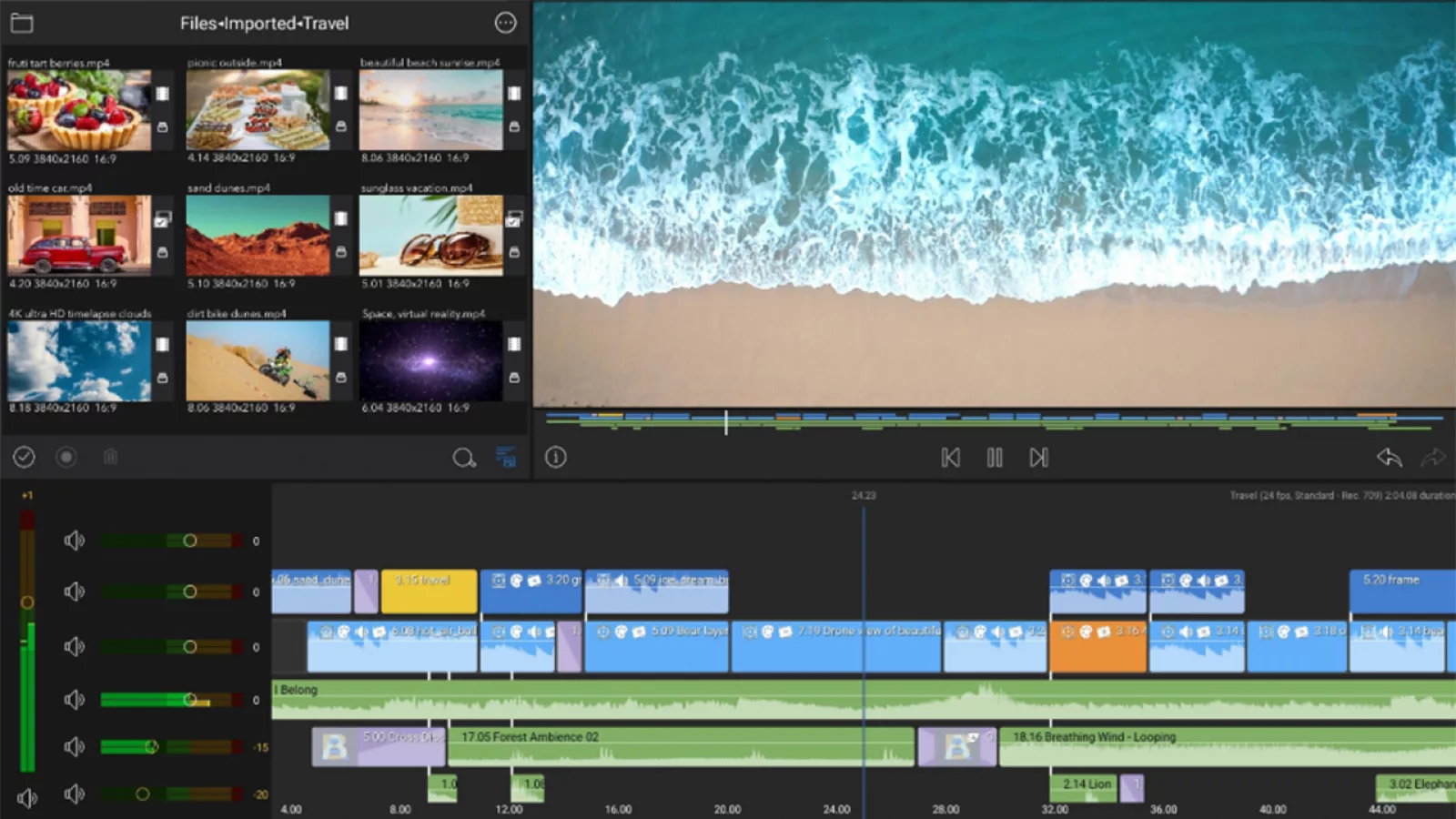Skip to the next edit point
1456x819 pixels.
[1038, 458]
